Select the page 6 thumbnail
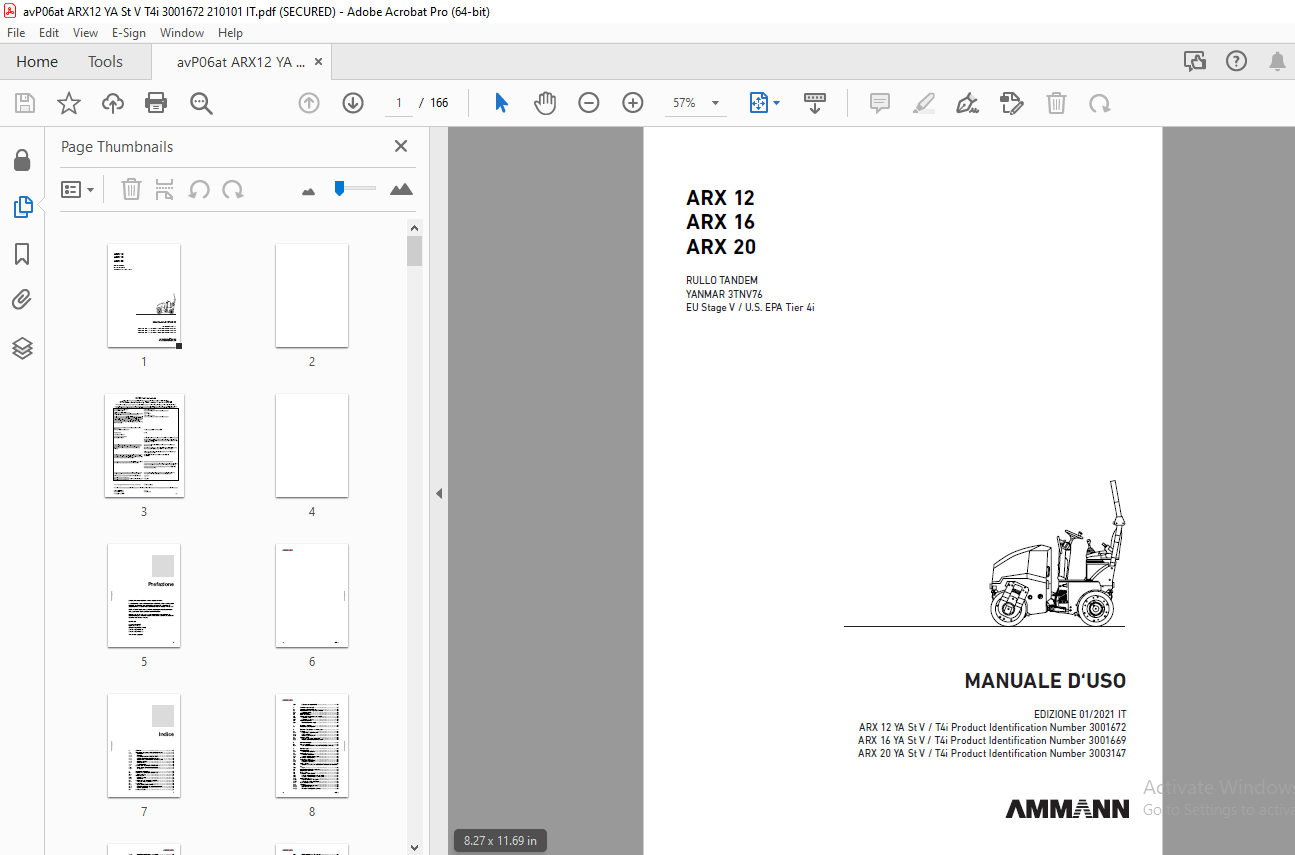1295x855 pixels. click(312, 596)
